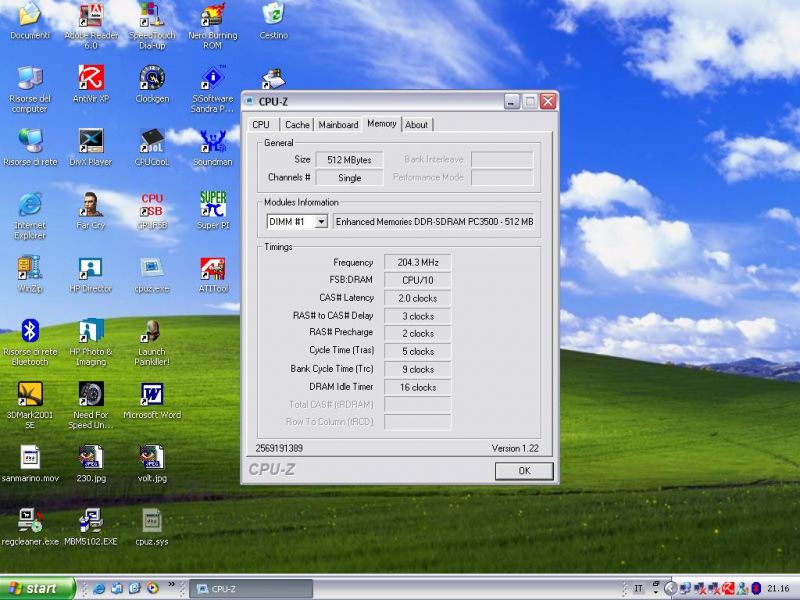Select the regcleaner.exe file icon

(x=30, y=527)
